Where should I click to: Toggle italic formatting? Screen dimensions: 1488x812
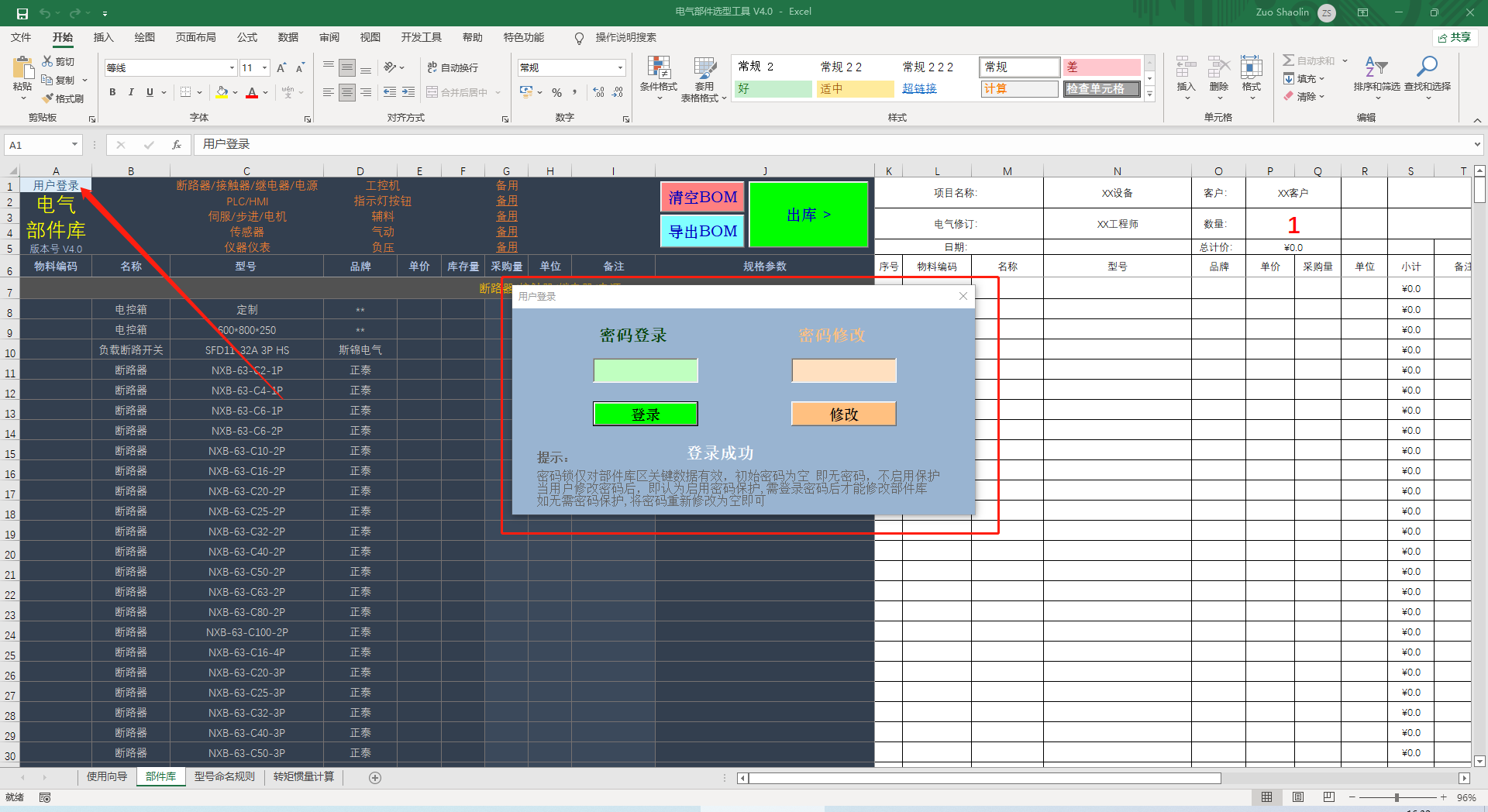tap(131, 92)
